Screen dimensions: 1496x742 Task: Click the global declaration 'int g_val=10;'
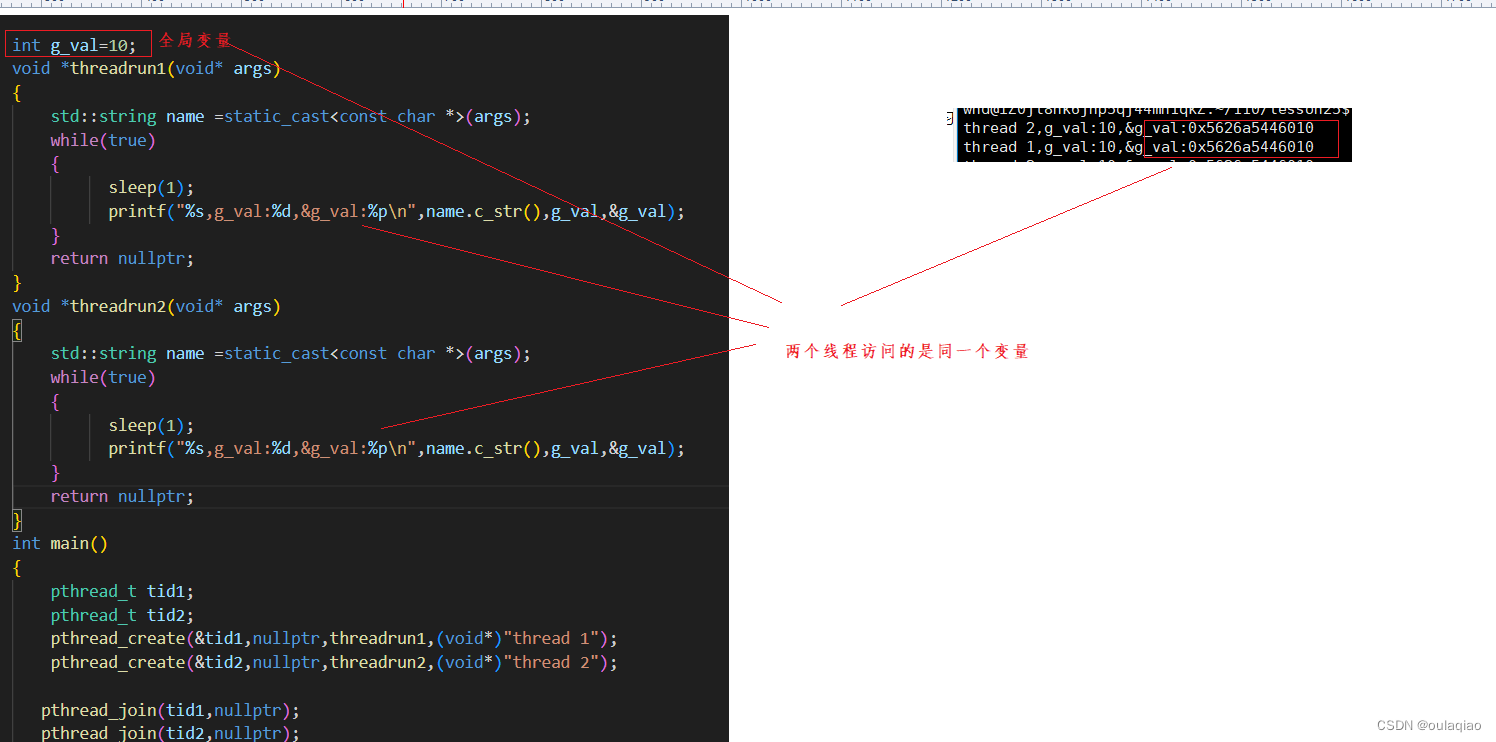(74, 45)
